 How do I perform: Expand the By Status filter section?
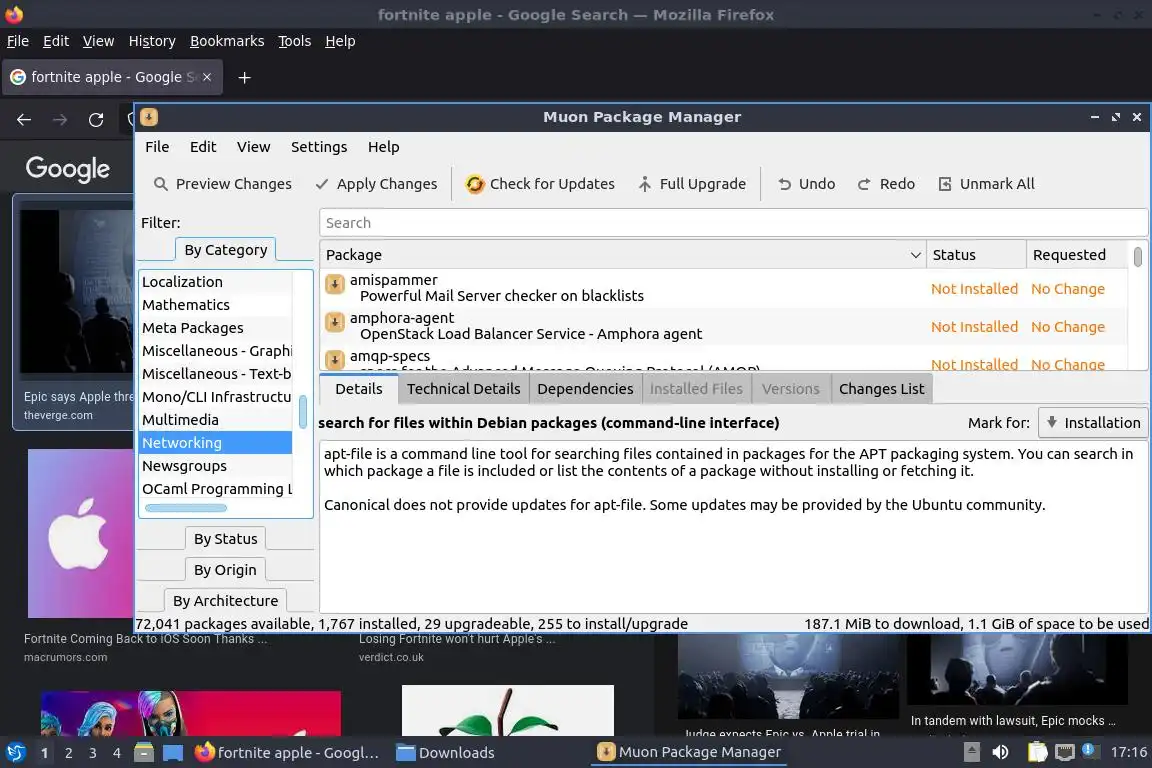[226, 539]
